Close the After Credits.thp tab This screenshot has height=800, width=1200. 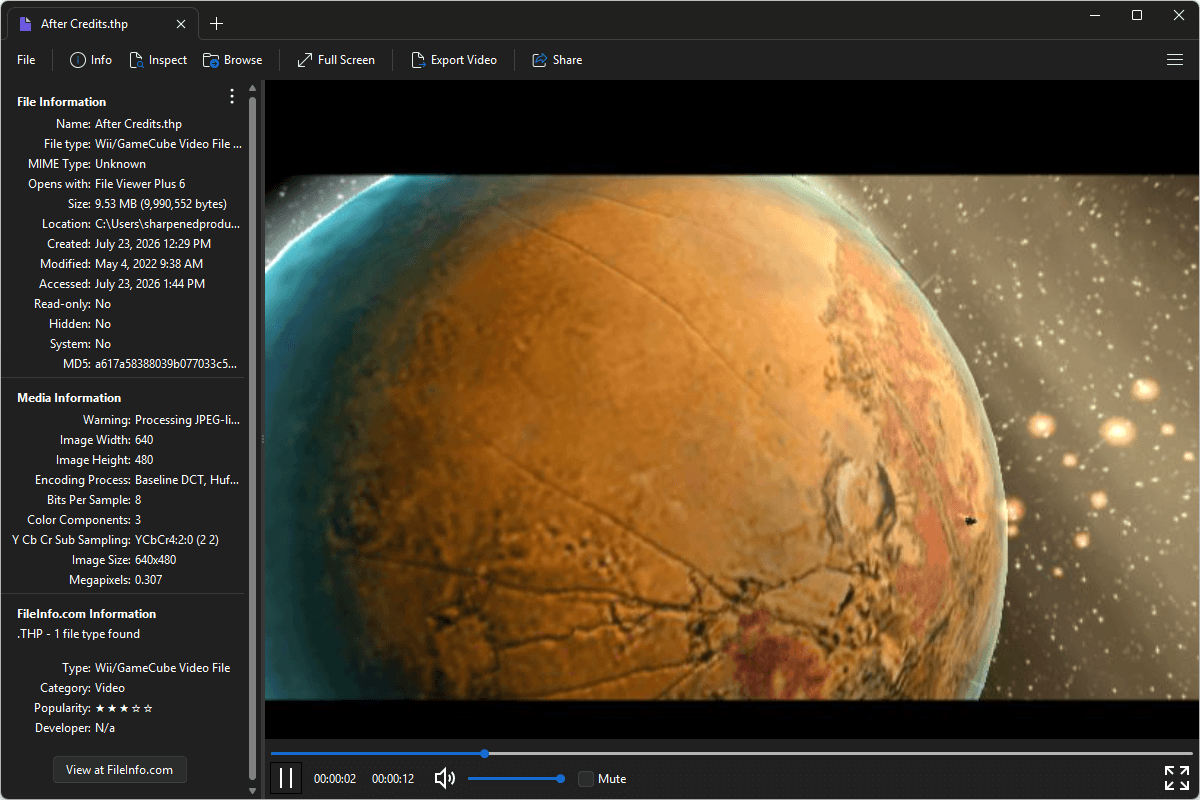(x=180, y=24)
